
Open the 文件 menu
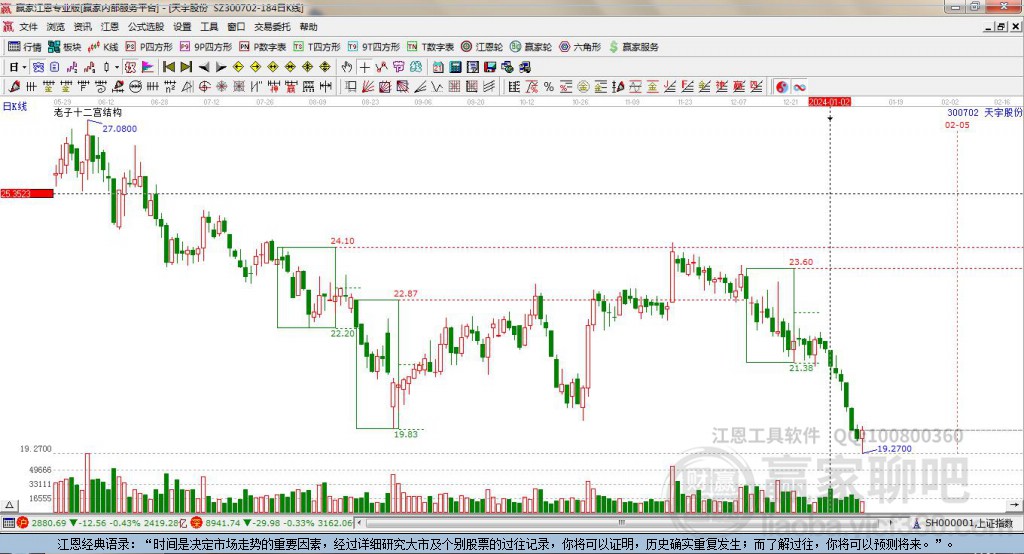coord(28,27)
